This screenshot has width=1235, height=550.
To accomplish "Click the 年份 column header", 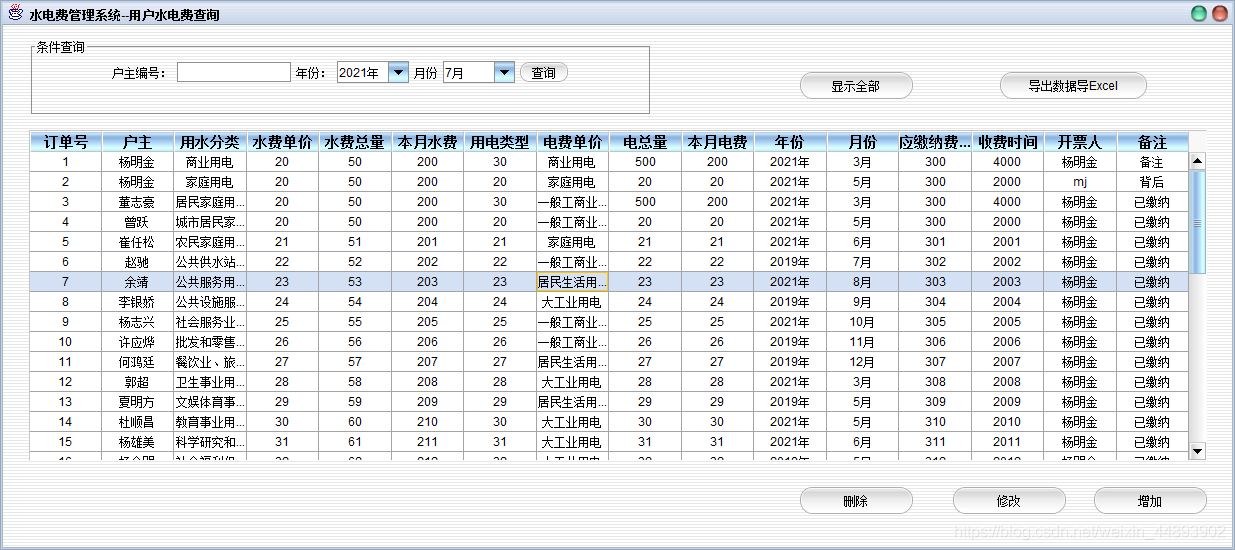I will click(790, 142).
